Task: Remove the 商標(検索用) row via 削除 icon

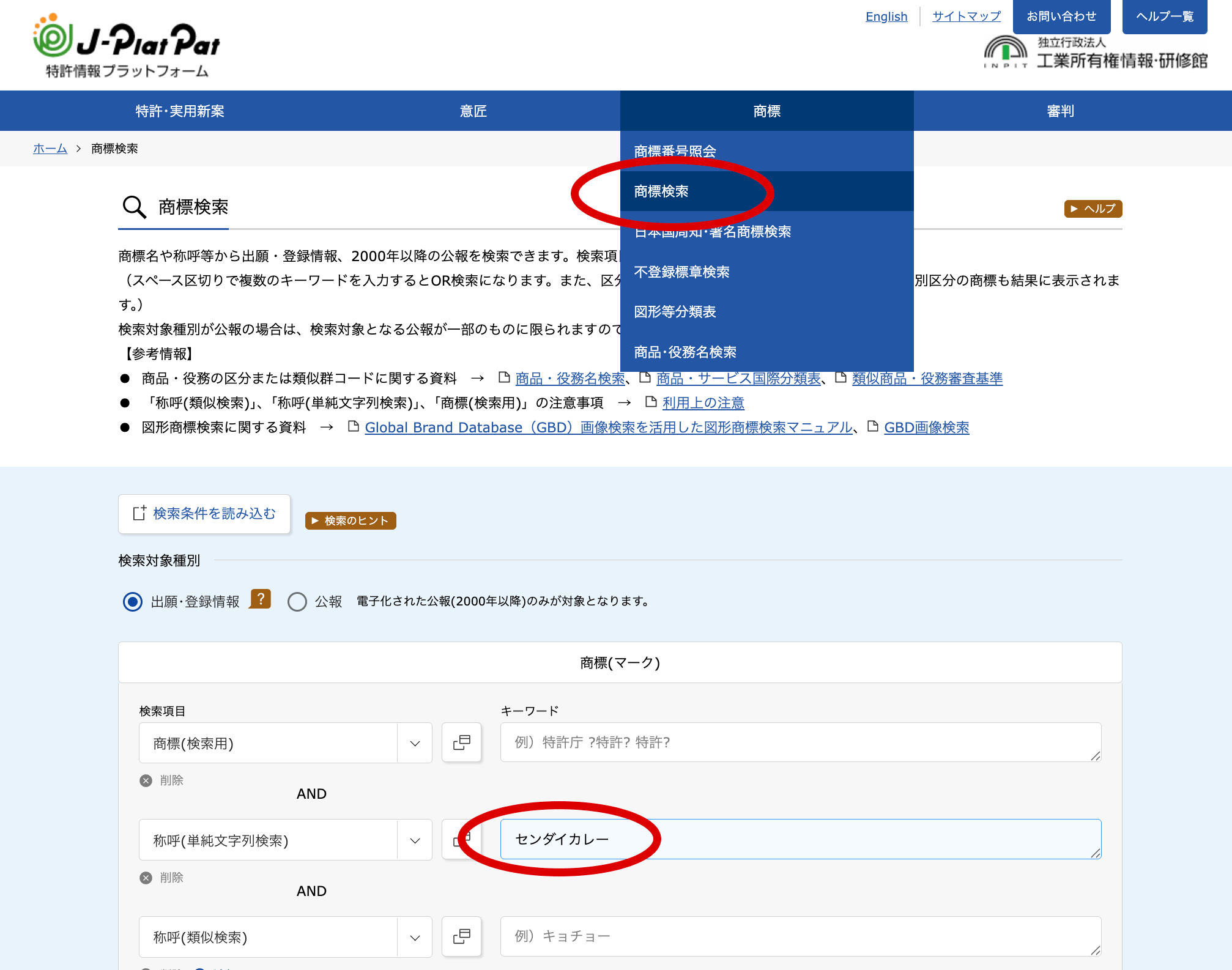Action: click(146, 780)
